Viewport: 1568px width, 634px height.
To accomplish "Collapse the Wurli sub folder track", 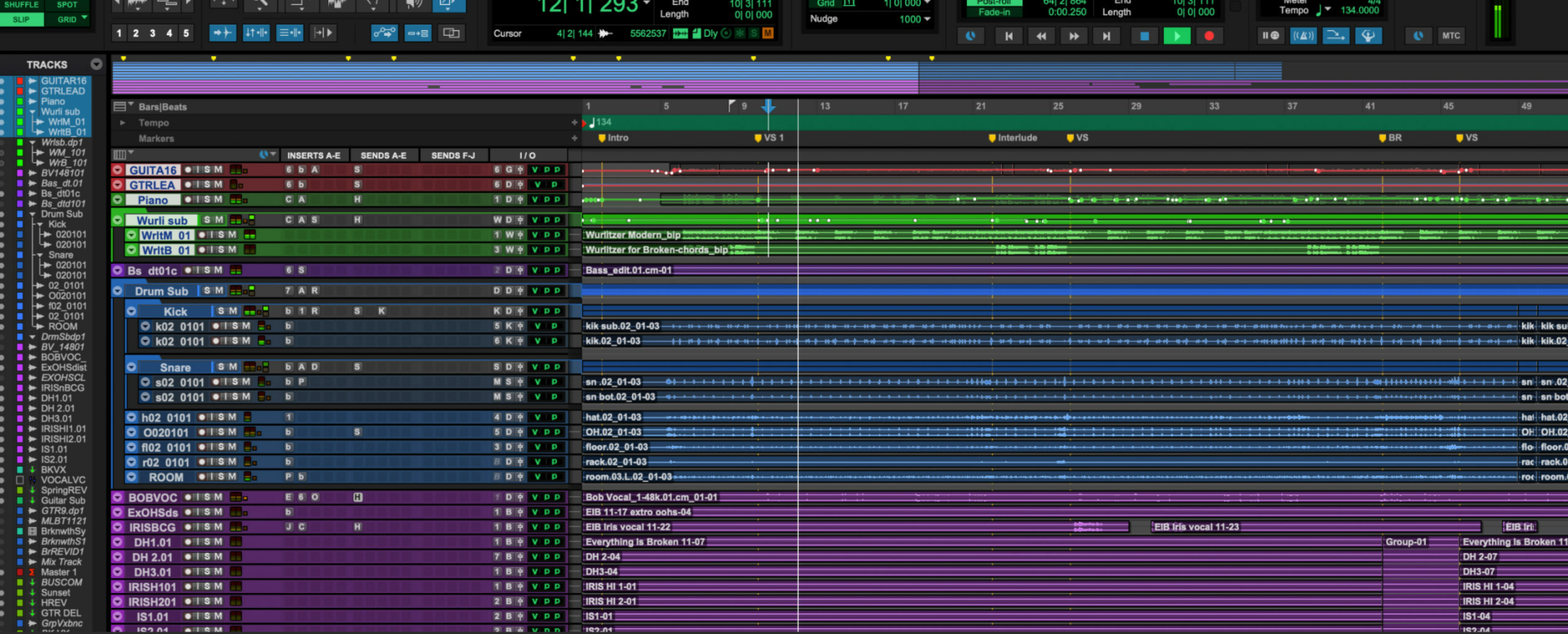I will click(118, 220).
